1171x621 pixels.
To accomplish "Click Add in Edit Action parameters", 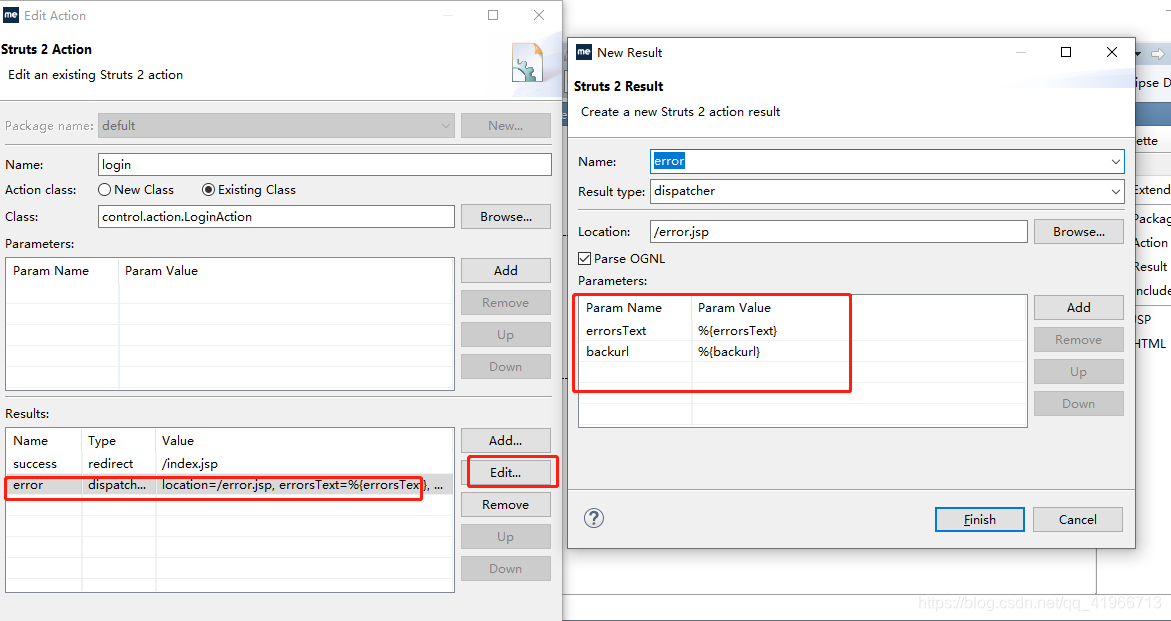I will tap(506, 270).
